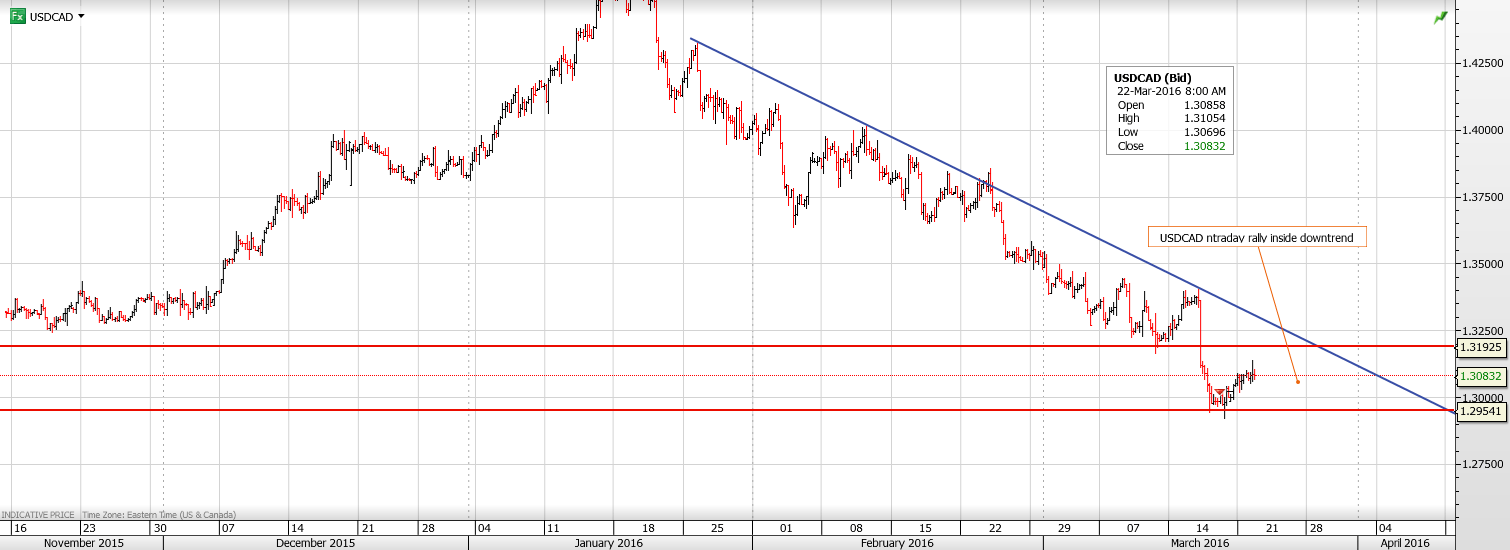Click the Close value in the data box
This screenshot has width=1510, height=550.
point(1206,146)
